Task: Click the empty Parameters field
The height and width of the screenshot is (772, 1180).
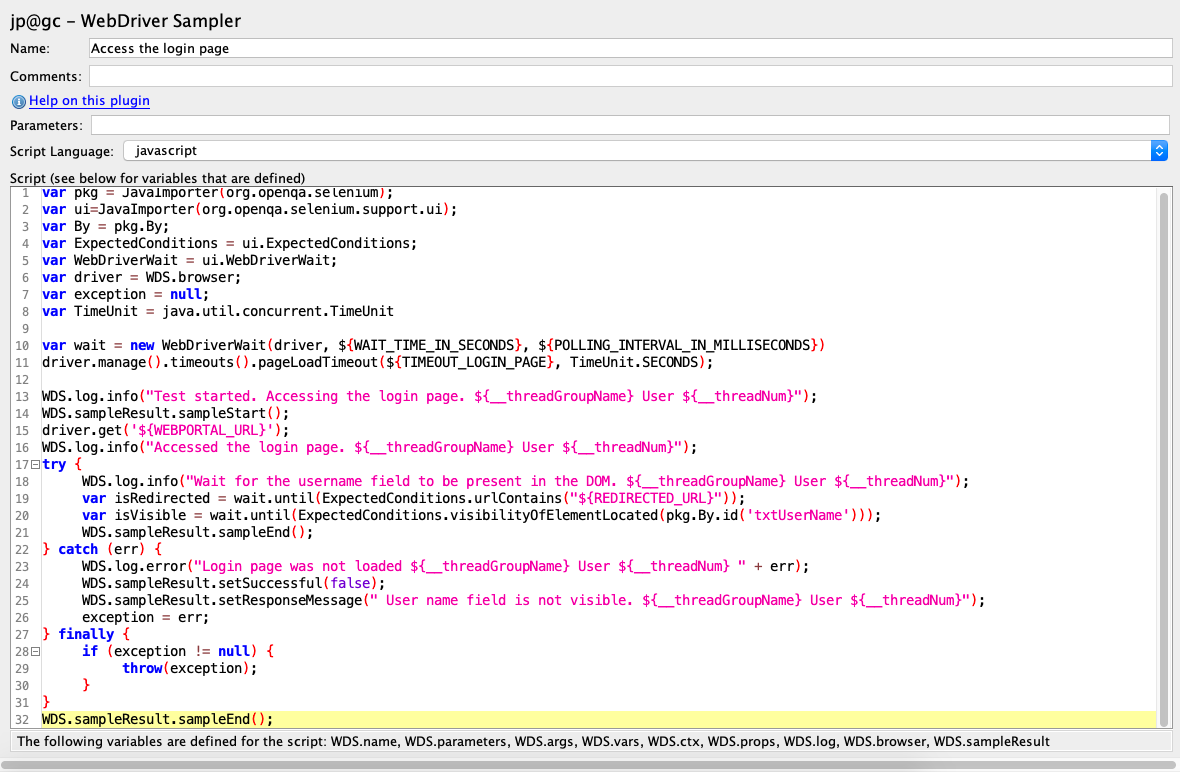Action: [630, 125]
